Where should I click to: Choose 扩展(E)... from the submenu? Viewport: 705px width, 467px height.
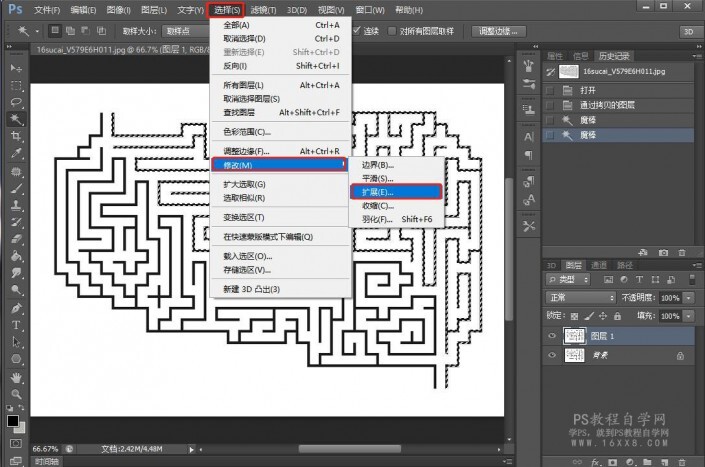378,191
